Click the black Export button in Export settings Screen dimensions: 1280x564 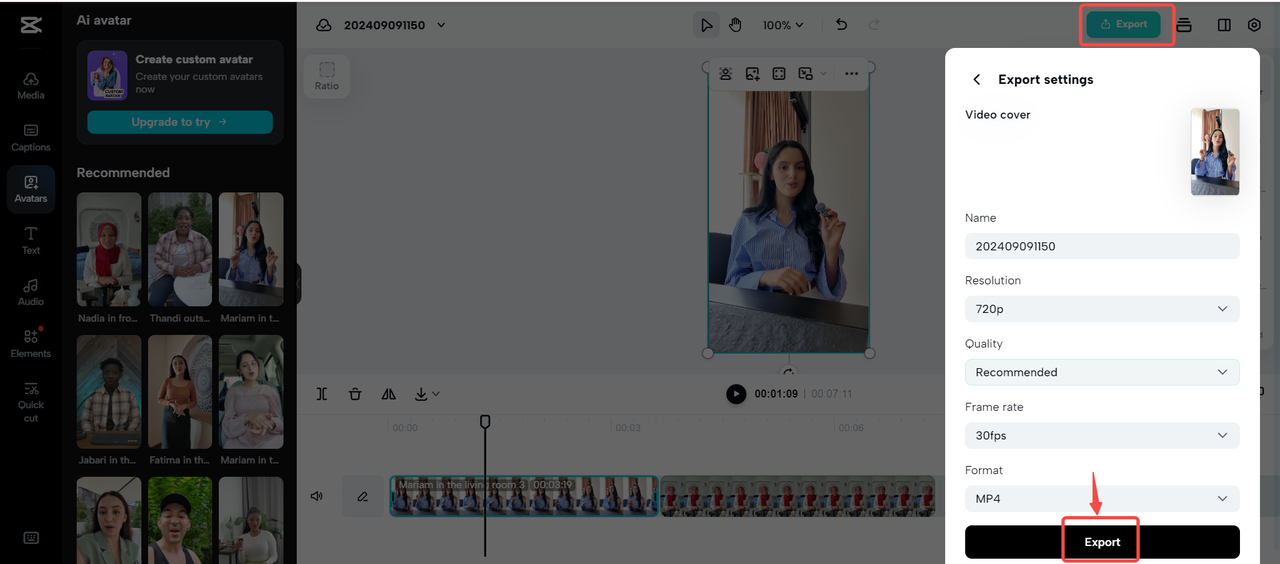[1102, 542]
